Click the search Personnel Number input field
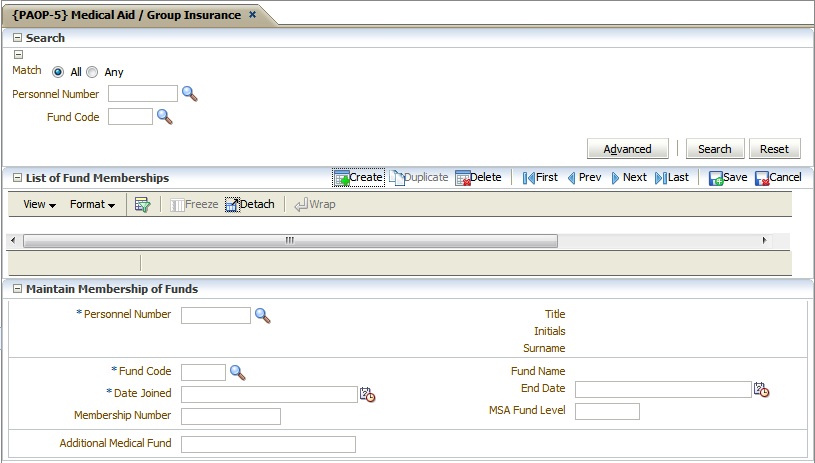815x463 pixels. point(143,94)
